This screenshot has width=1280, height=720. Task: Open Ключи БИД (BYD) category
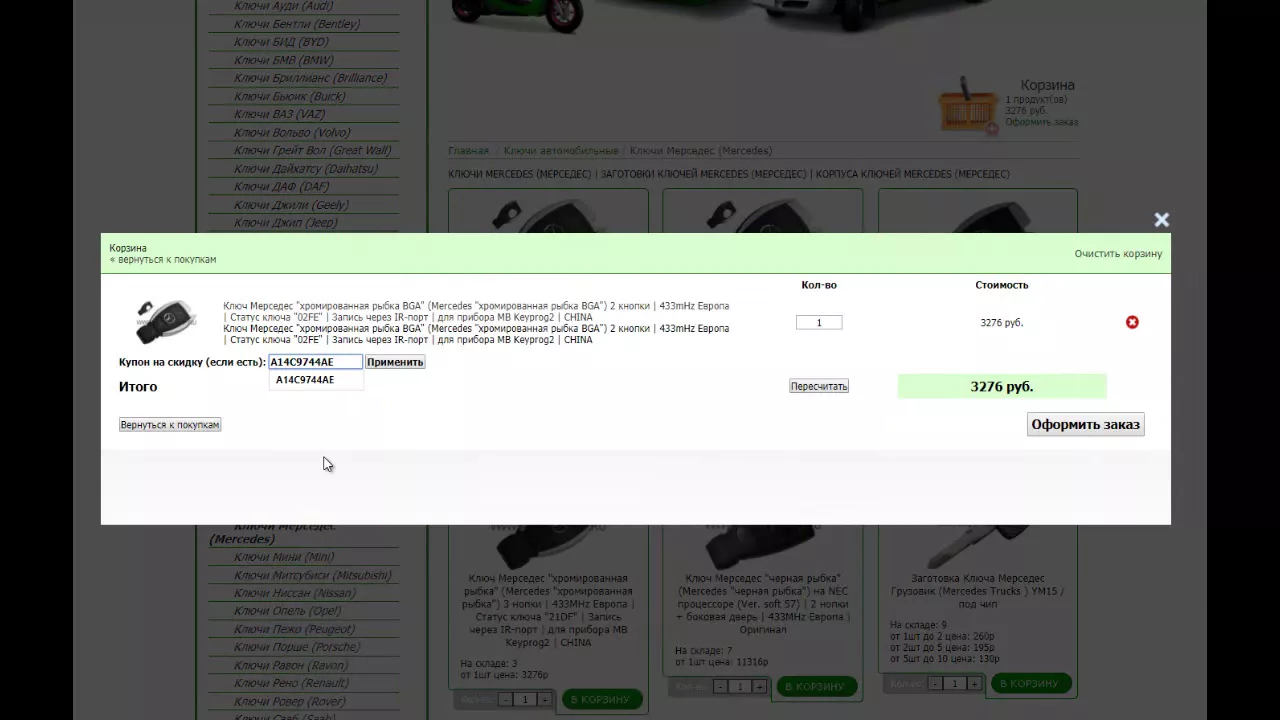coord(281,42)
